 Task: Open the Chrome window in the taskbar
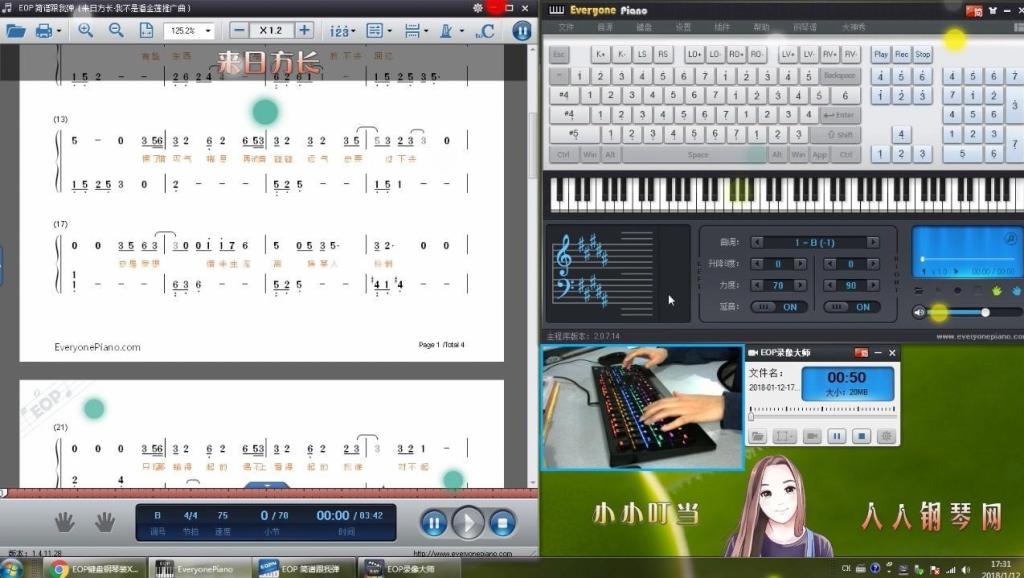(95, 568)
